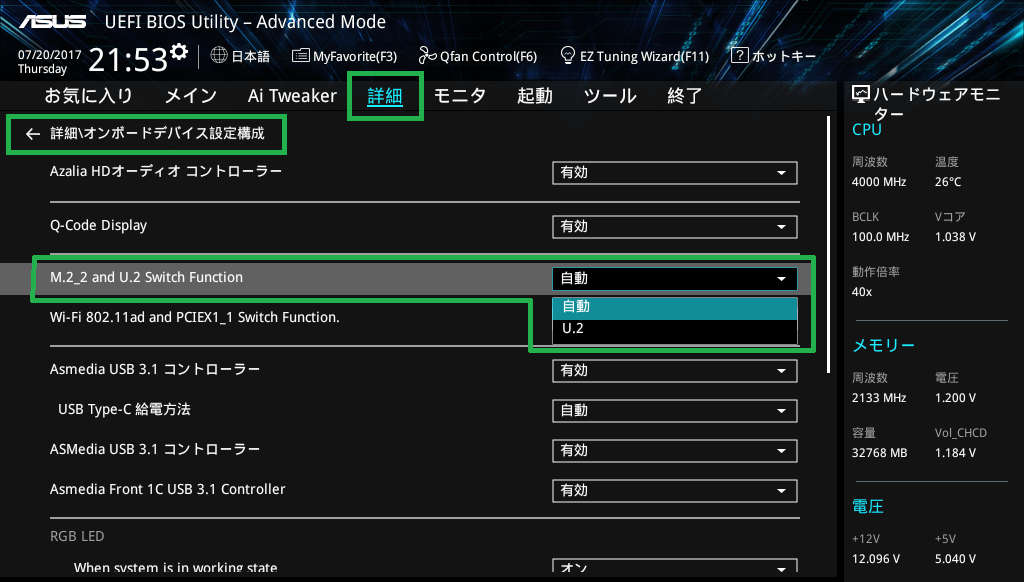Screen dimensions: 1024x582
Task: Click the 4000 MHz CPU frequency value
Action: pos(879,182)
